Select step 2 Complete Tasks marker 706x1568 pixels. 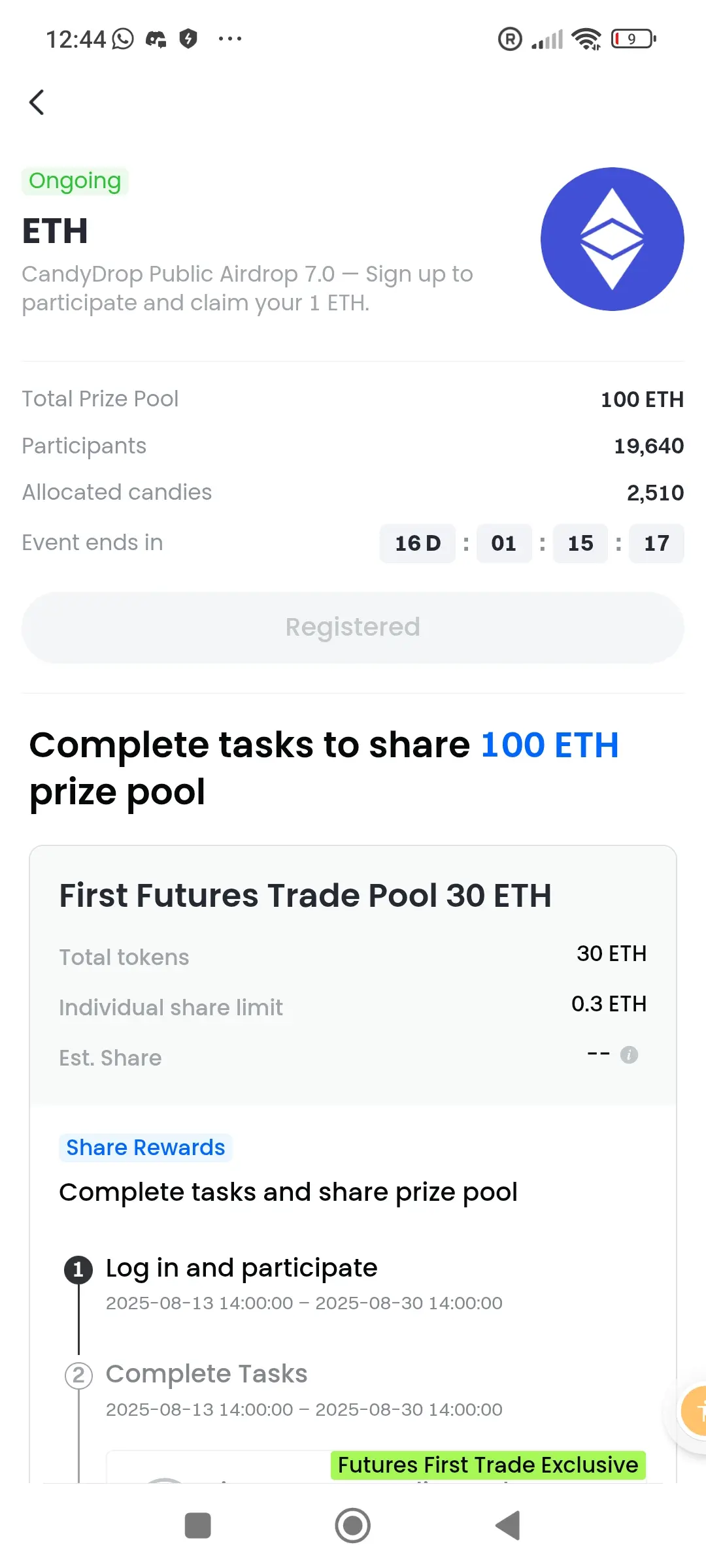pos(78,1375)
